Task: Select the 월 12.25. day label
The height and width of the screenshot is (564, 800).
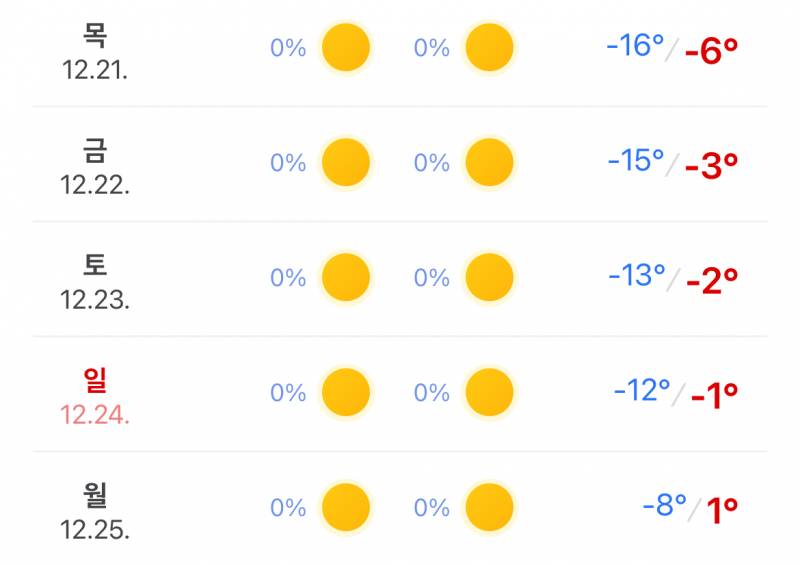Action: pos(95,510)
